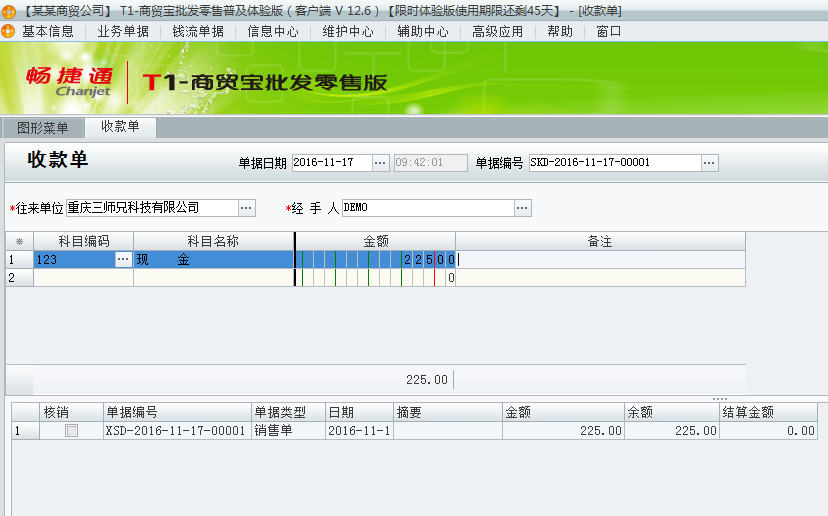Open the lookup button beside 单据编号
Image resolution: width=828 pixels, height=516 pixels.
tap(709, 163)
